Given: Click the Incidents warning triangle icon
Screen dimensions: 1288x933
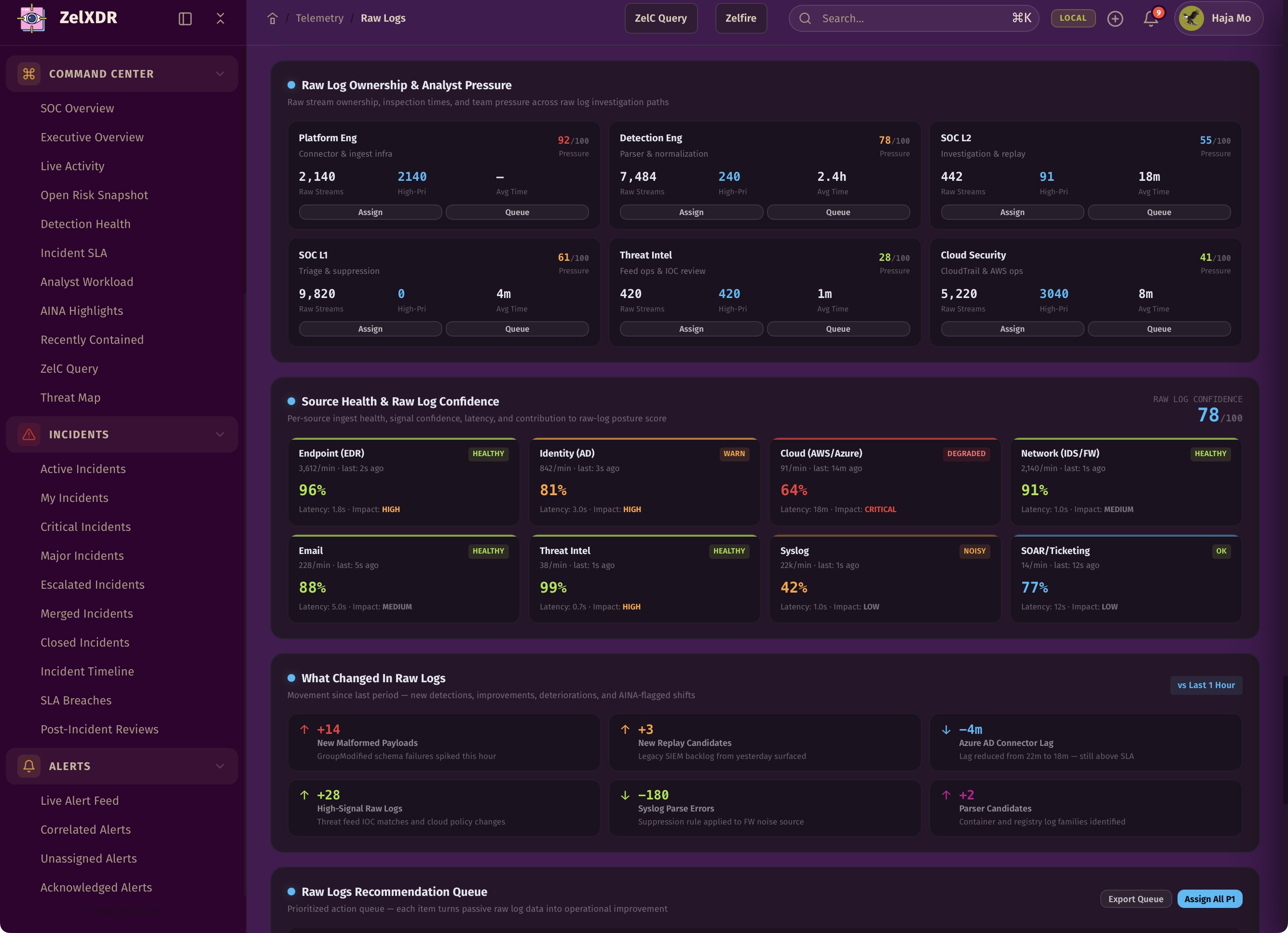Looking at the screenshot, I should coord(29,435).
